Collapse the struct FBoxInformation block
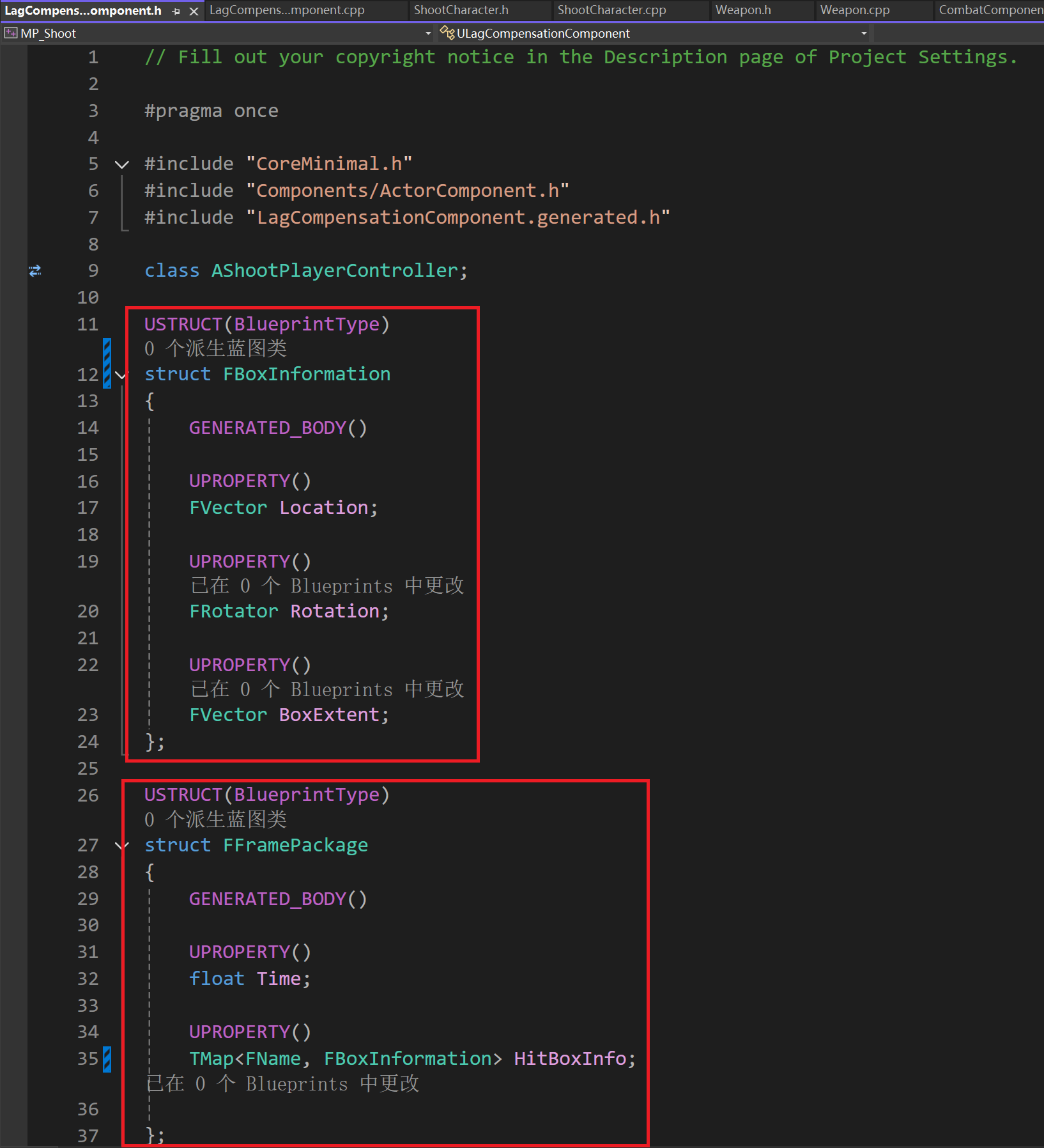 [121, 375]
